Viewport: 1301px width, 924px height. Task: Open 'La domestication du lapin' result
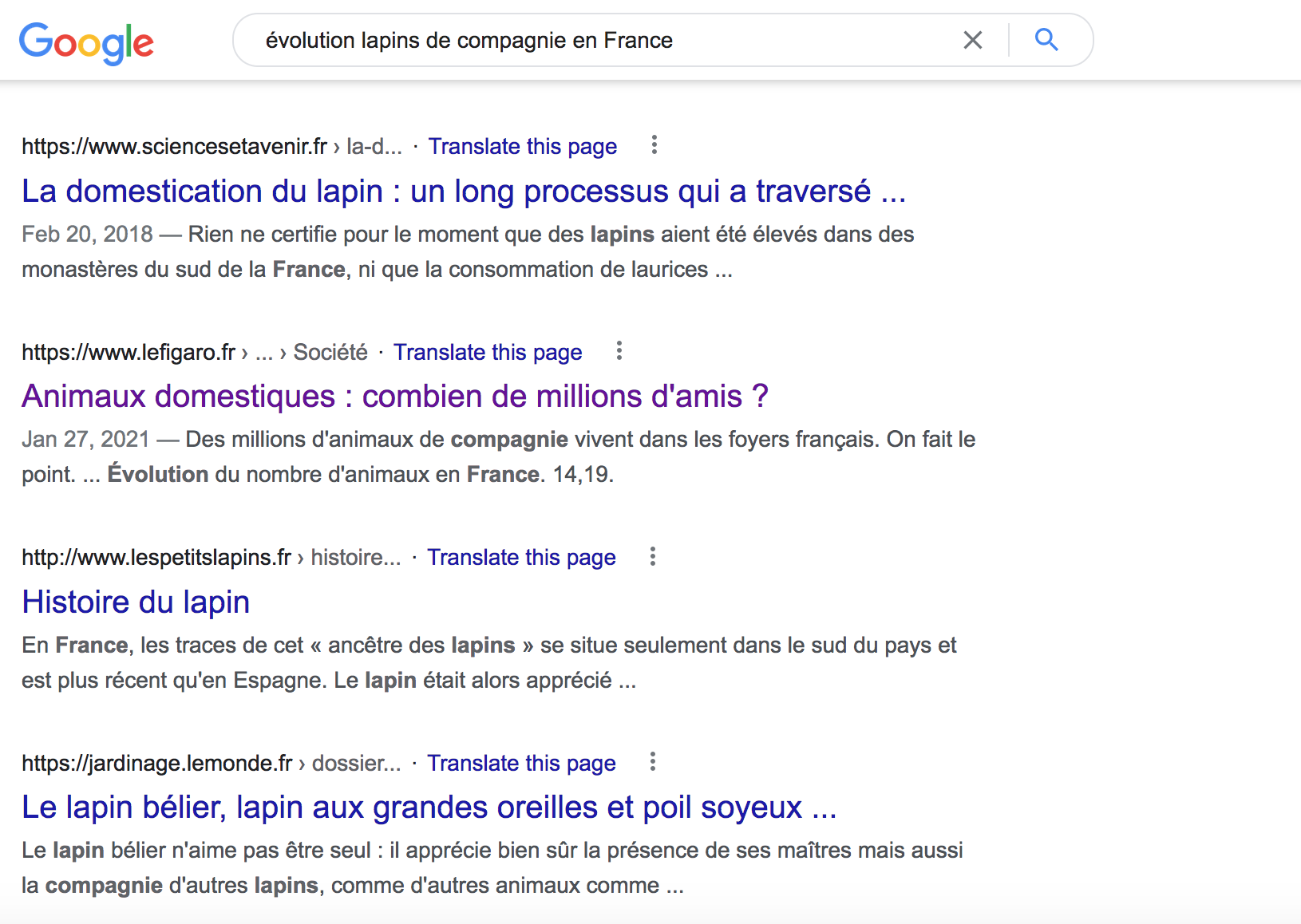463,192
